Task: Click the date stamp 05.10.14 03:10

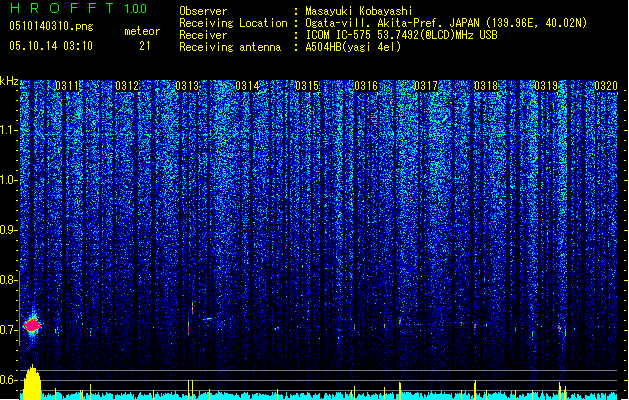Action: tap(51, 46)
